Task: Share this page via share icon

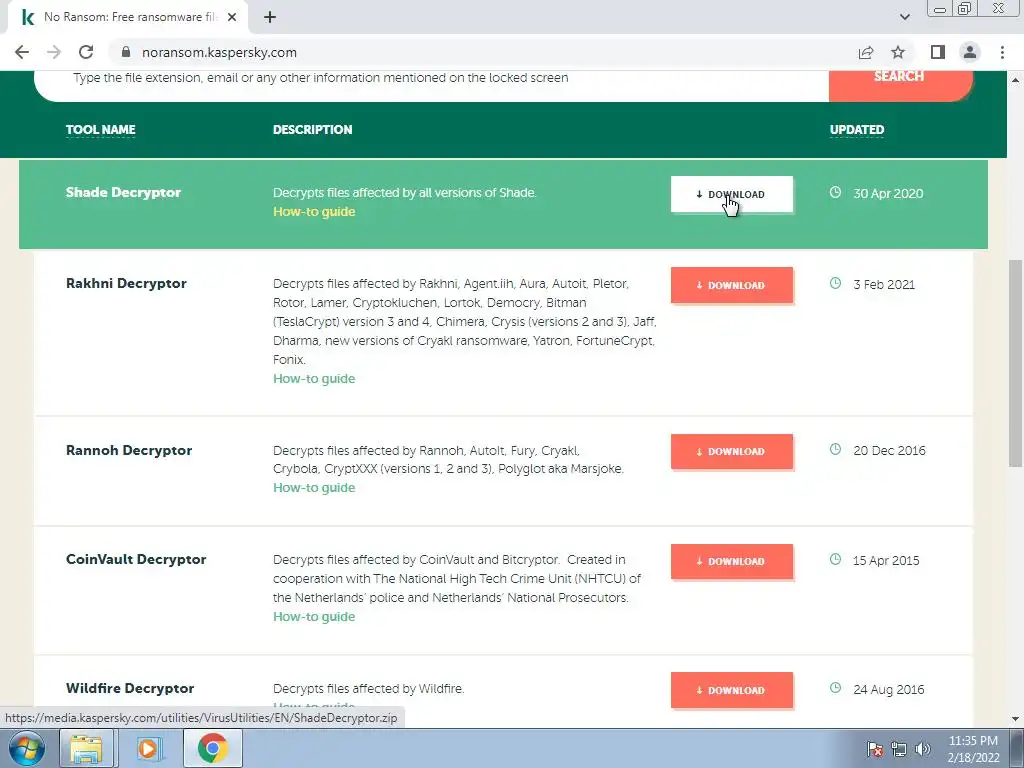Action: (x=866, y=52)
